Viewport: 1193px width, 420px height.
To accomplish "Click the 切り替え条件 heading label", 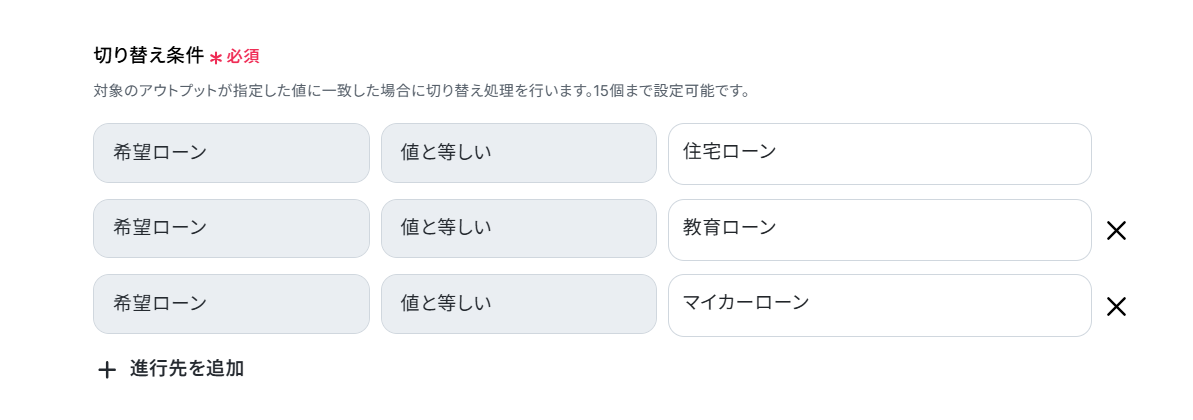I will click(x=148, y=55).
